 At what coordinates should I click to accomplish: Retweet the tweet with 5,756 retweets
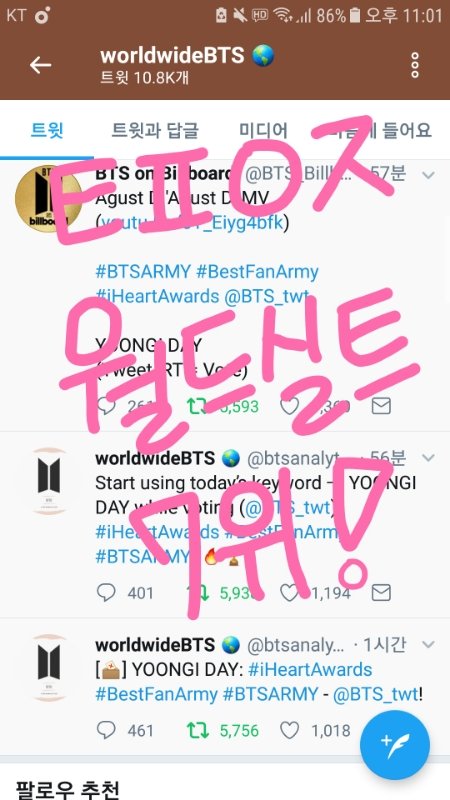pos(198,731)
